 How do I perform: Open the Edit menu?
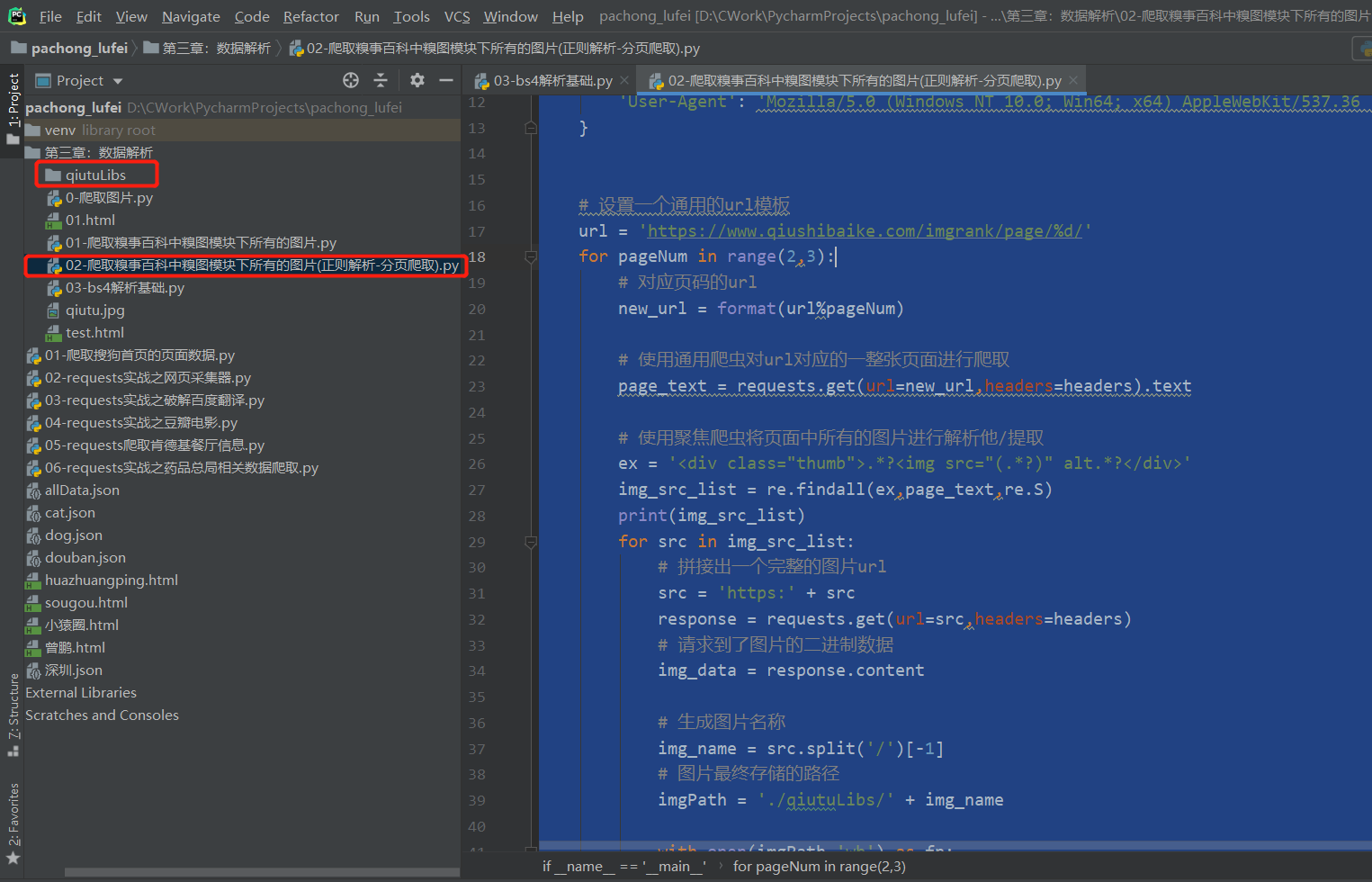pos(88,16)
